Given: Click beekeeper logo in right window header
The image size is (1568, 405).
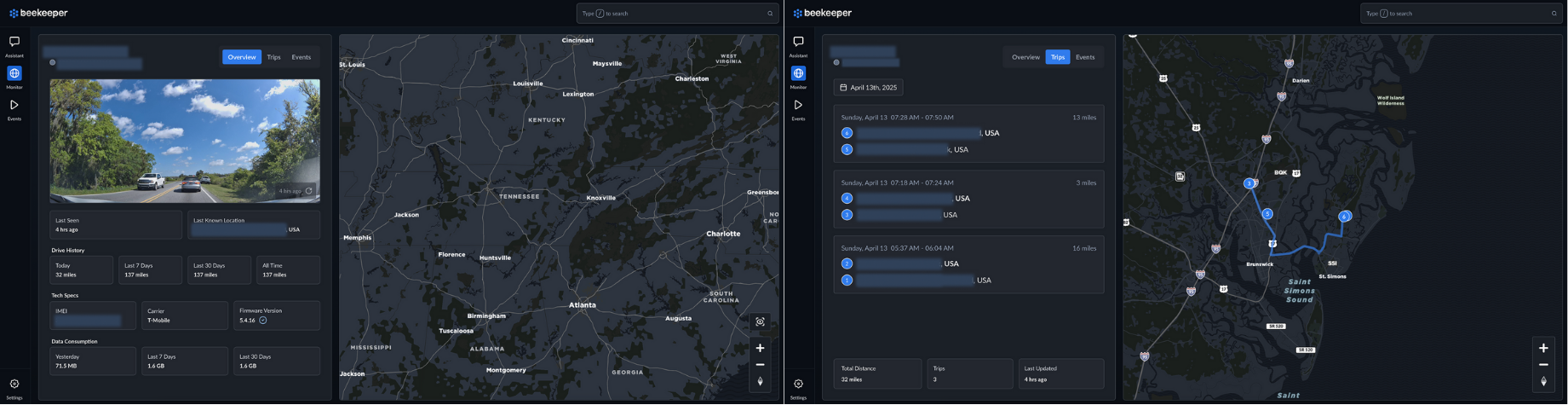Looking at the screenshot, I should click(x=822, y=13).
